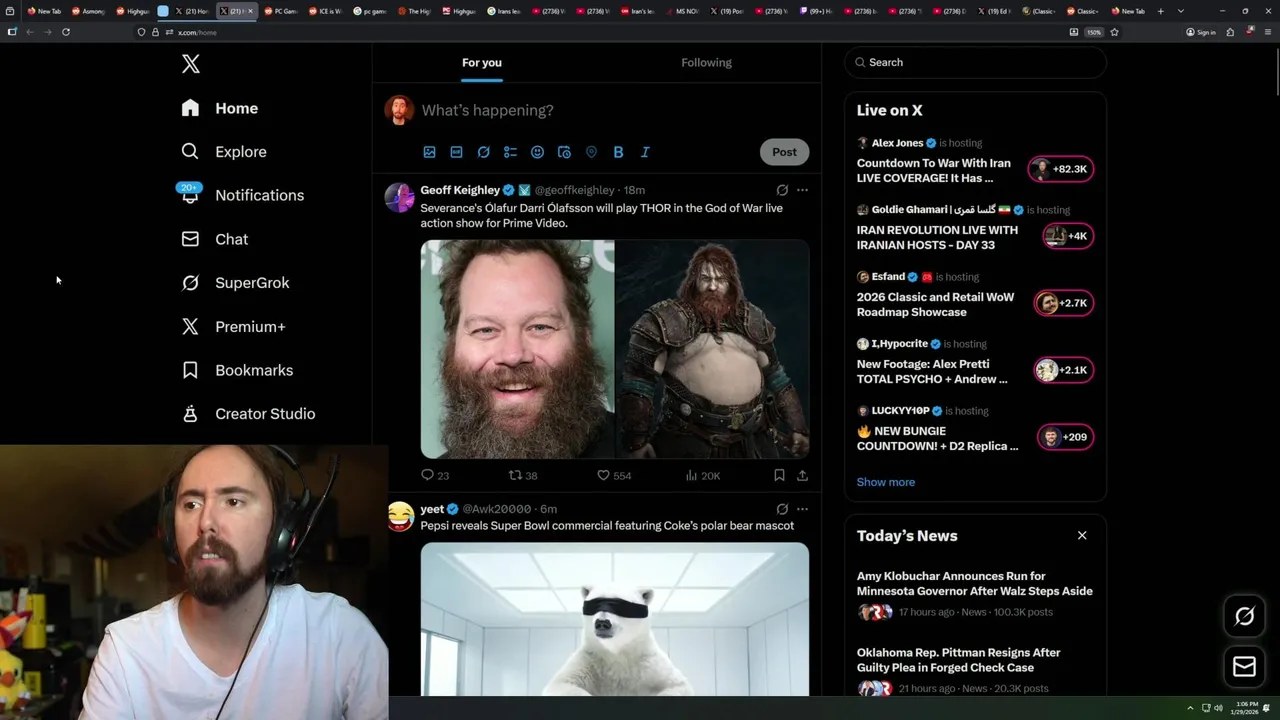Open the Home navigation item

(x=219, y=108)
